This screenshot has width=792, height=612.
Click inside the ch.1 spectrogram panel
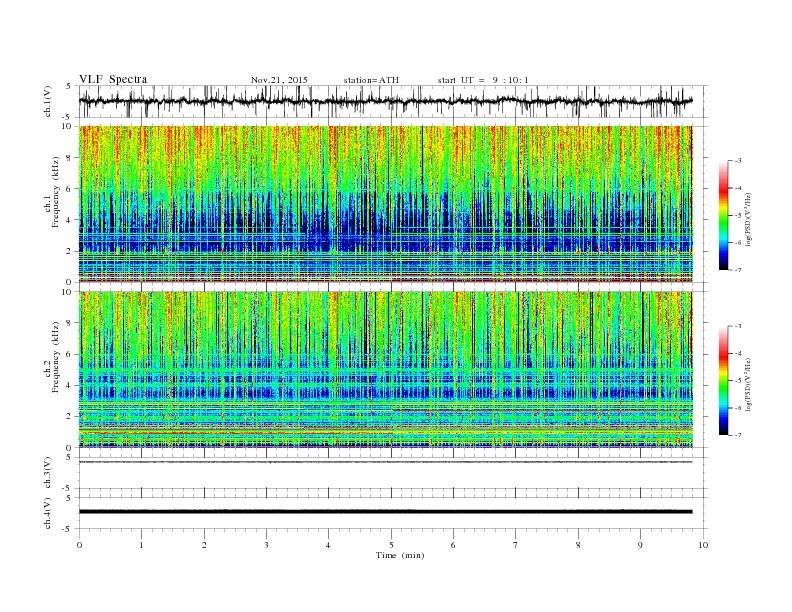coord(385,204)
